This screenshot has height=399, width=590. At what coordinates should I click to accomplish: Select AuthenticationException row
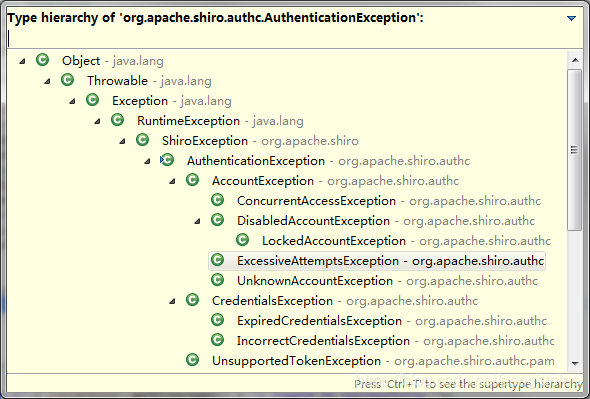point(328,161)
